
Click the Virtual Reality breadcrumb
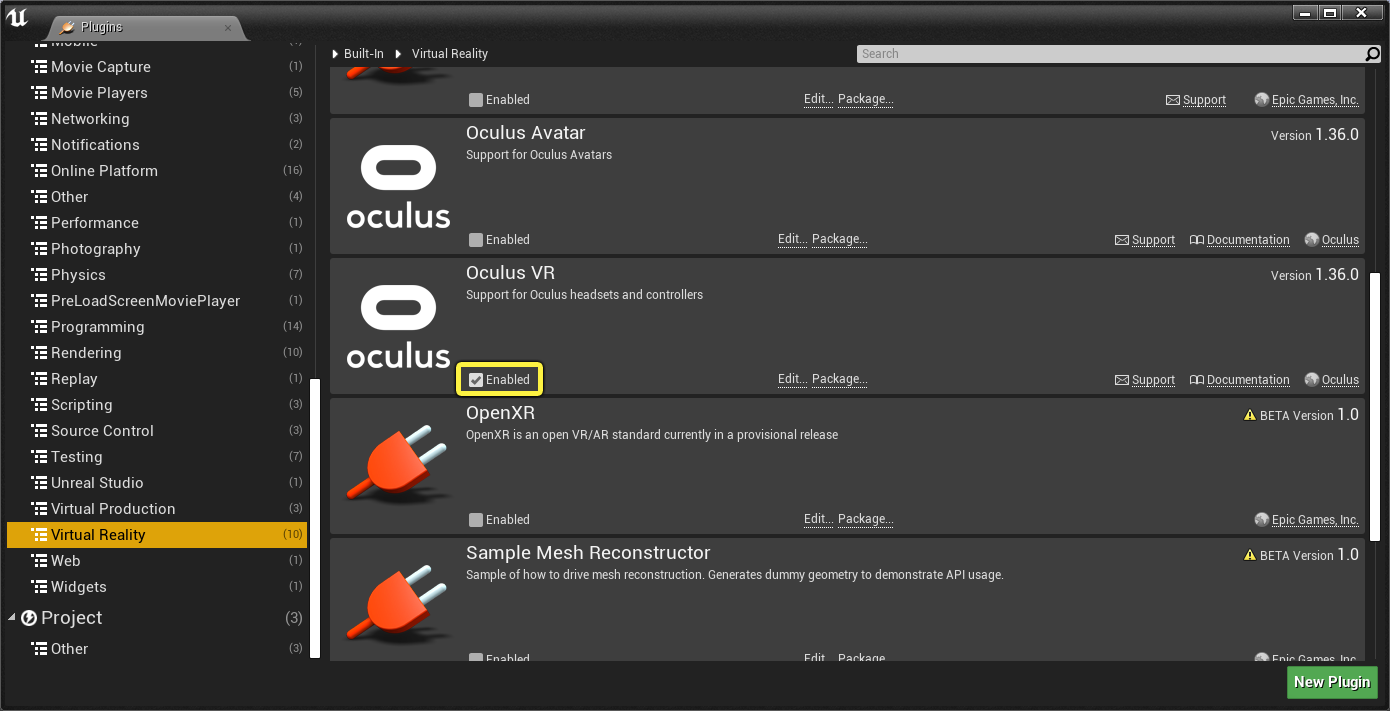click(450, 54)
